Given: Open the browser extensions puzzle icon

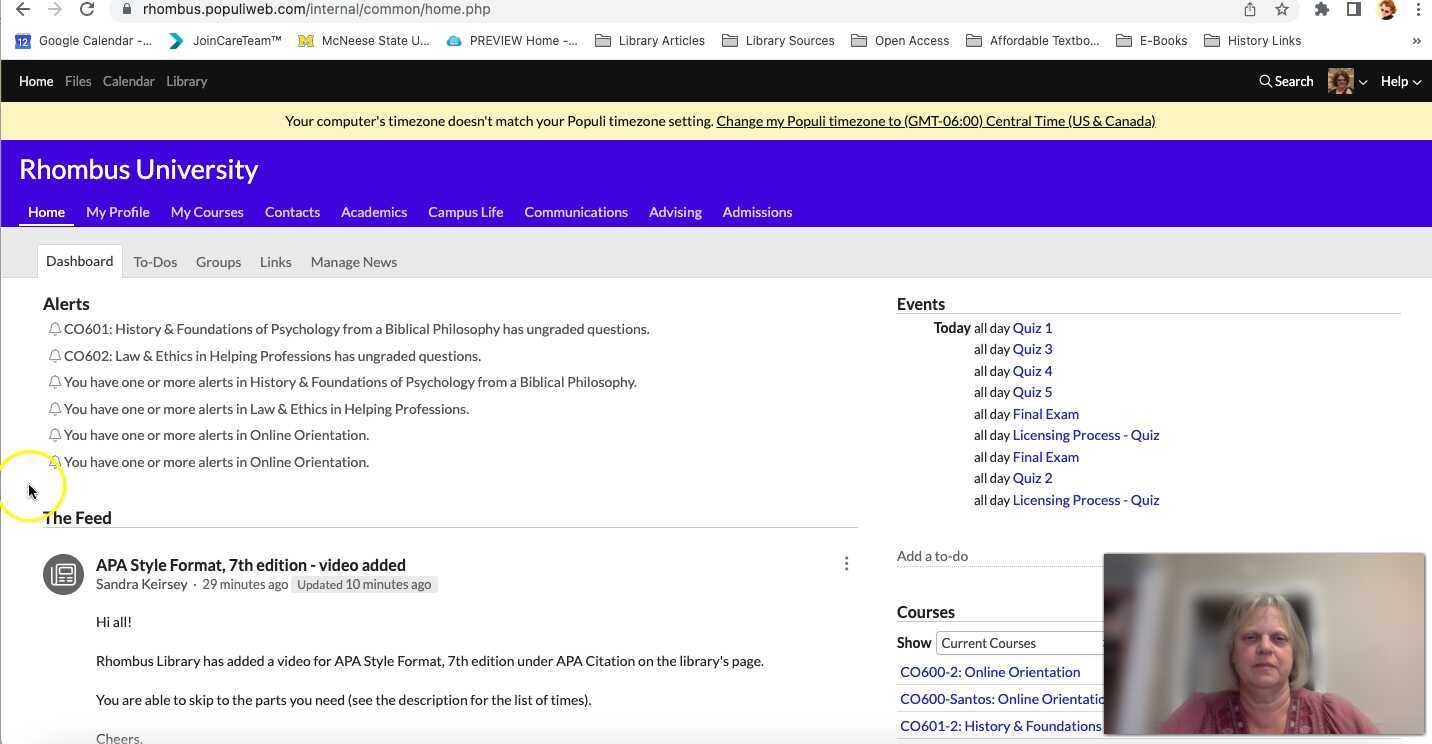Looking at the screenshot, I should coord(1321,9).
